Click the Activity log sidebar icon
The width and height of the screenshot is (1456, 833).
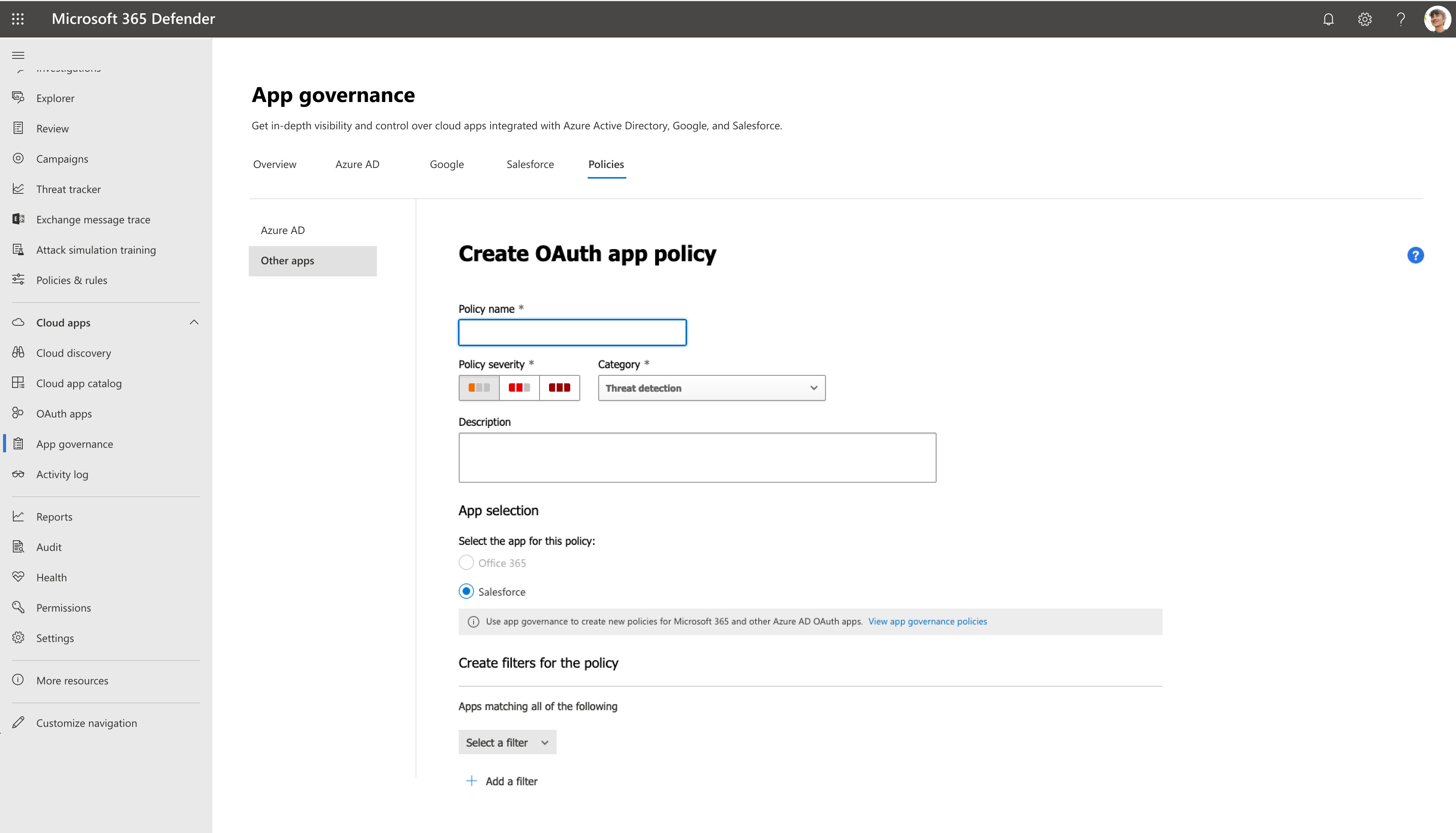18,474
